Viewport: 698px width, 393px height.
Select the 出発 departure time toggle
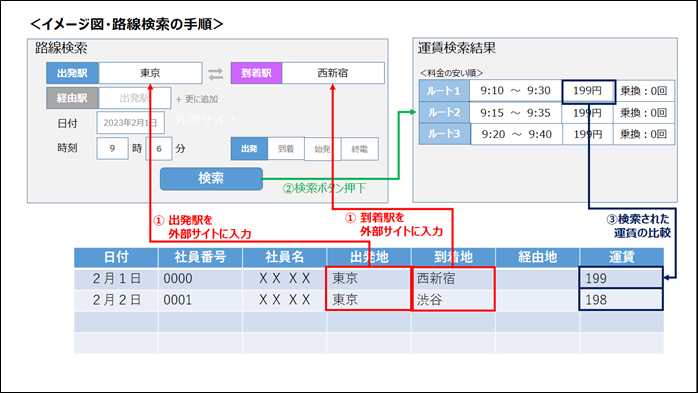click(x=249, y=149)
